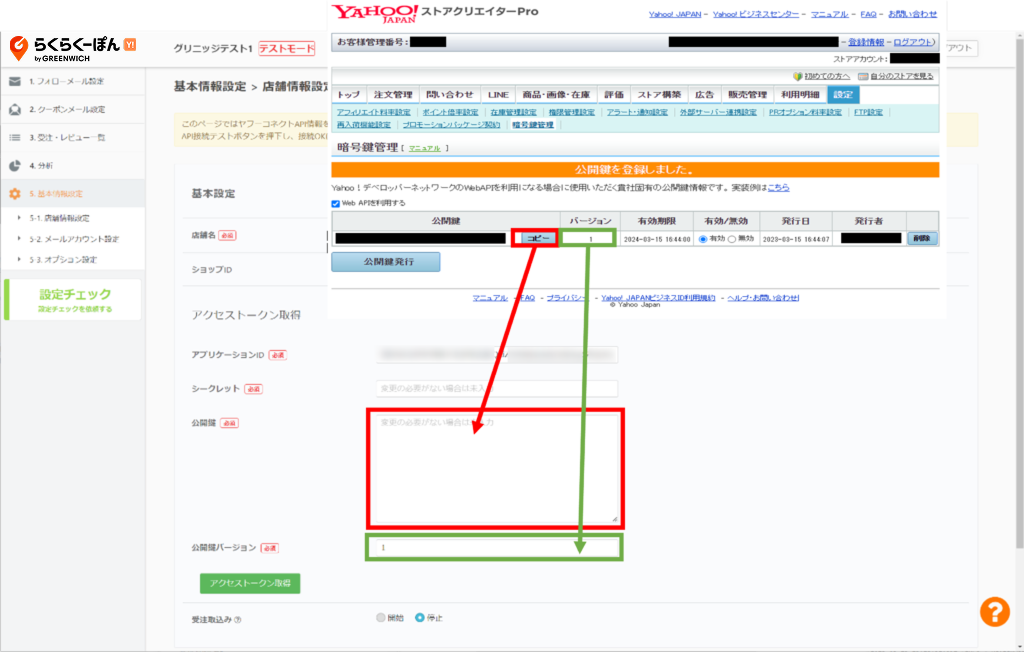Click the beginner leaf icon 初めての方へ
The image size is (1024, 652).
pos(797,76)
